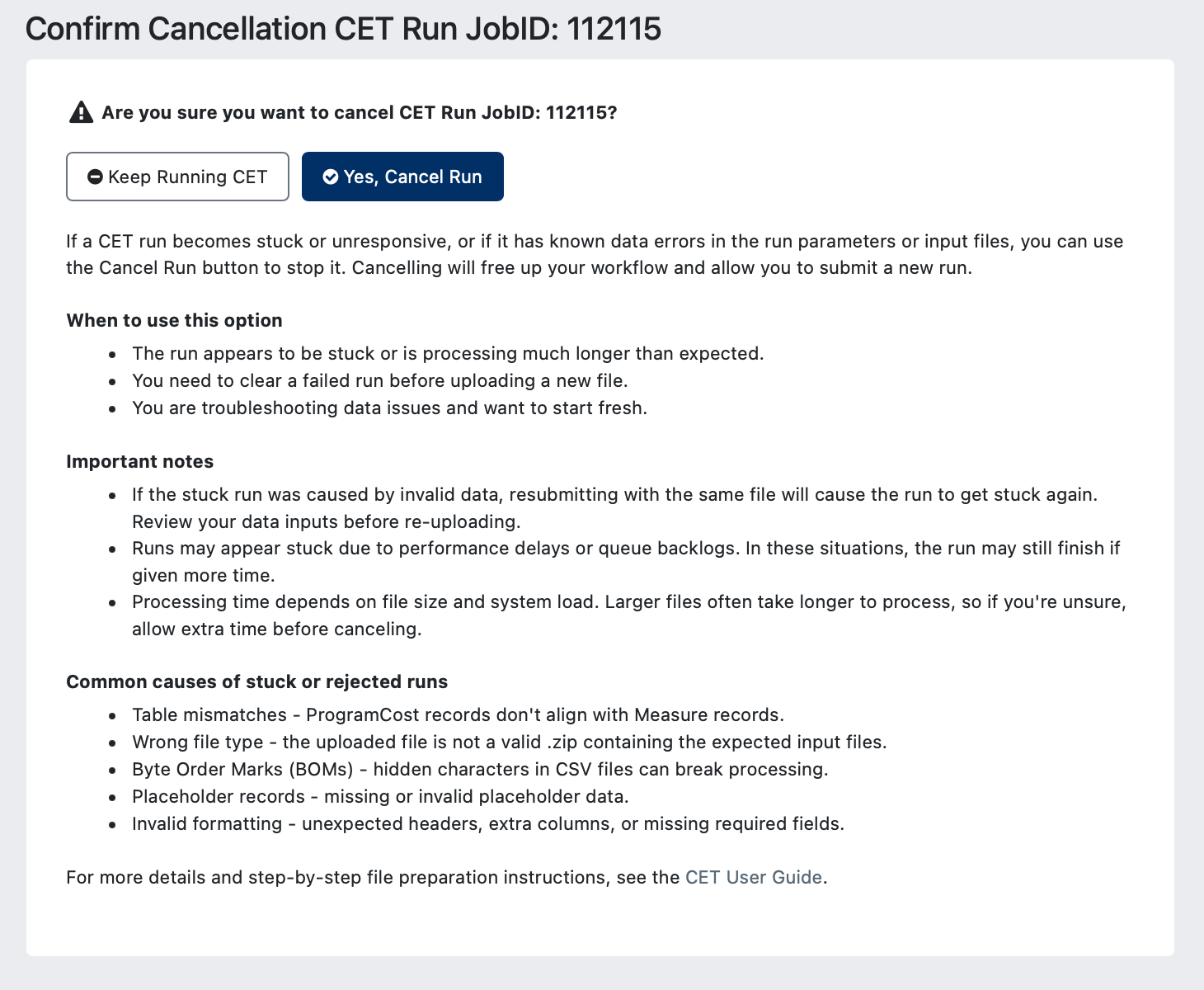Select the 'Common causes of stuck or rejected runs' heading

tap(256, 681)
